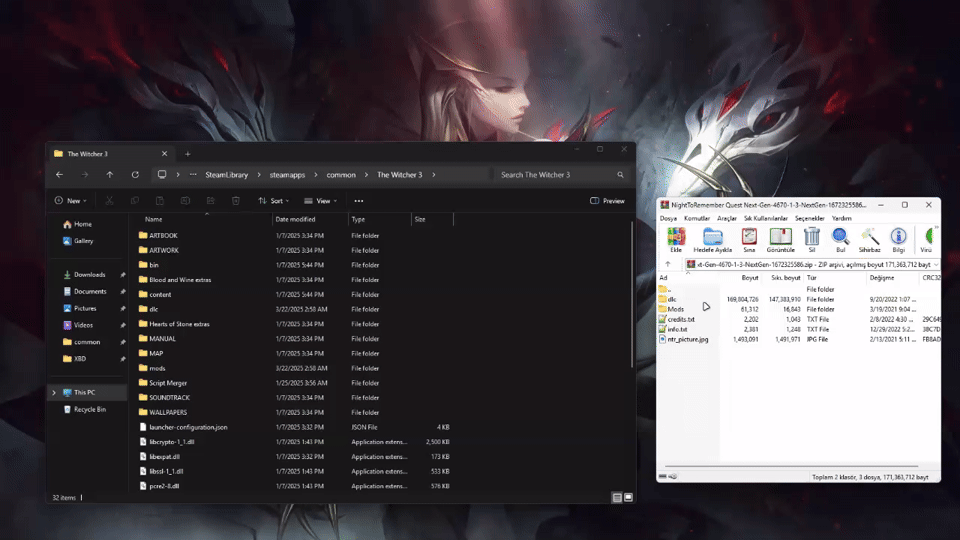Open the Komutlar menu in WinRAR
Screen dimensions: 960x540
(697, 218)
